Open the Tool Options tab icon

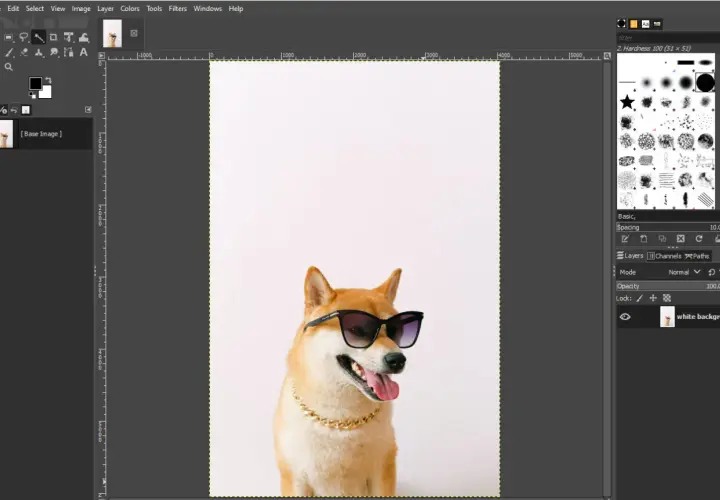[3, 110]
